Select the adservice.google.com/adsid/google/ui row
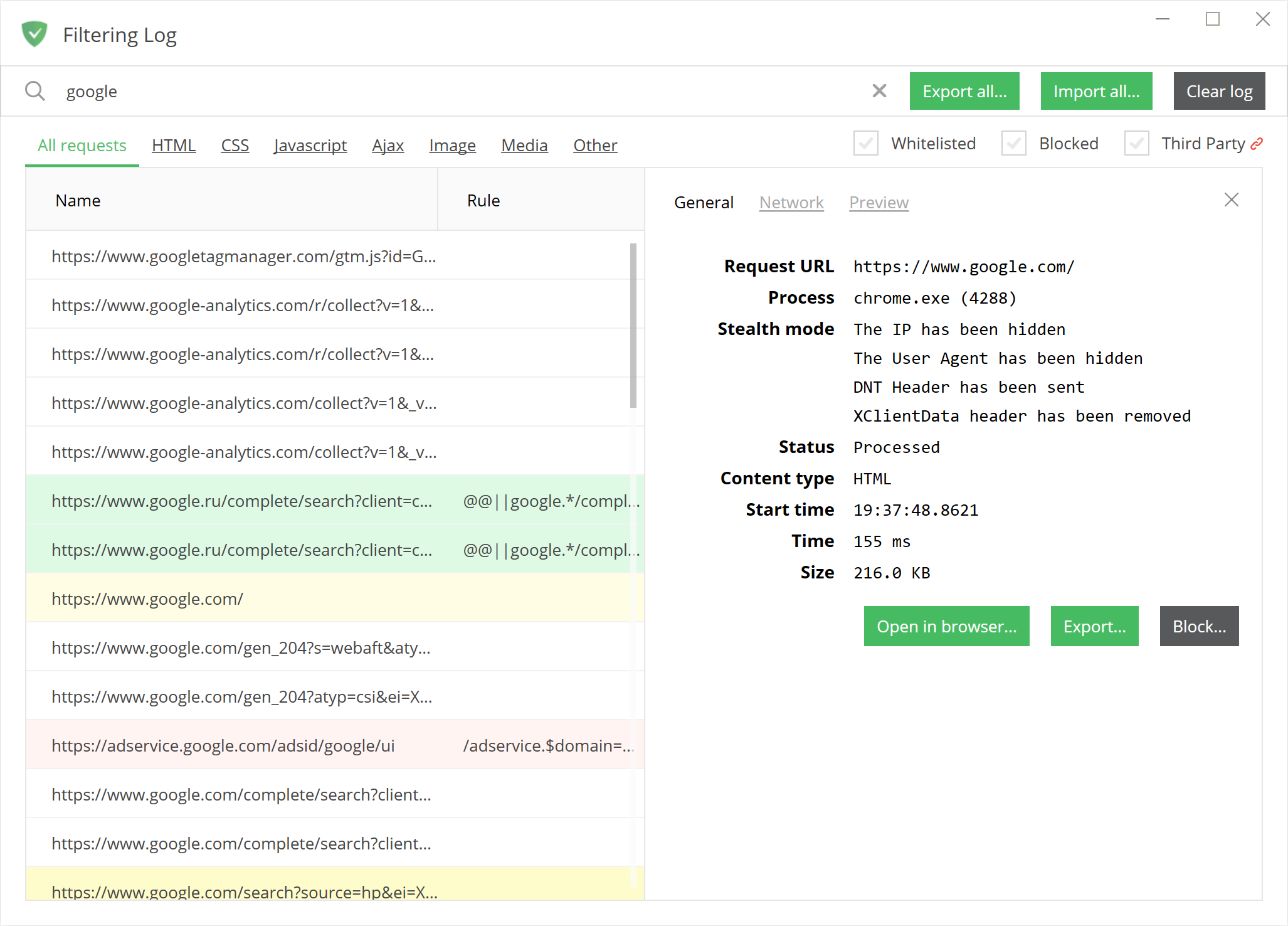This screenshot has height=926, width=1288. pos(335,745)
